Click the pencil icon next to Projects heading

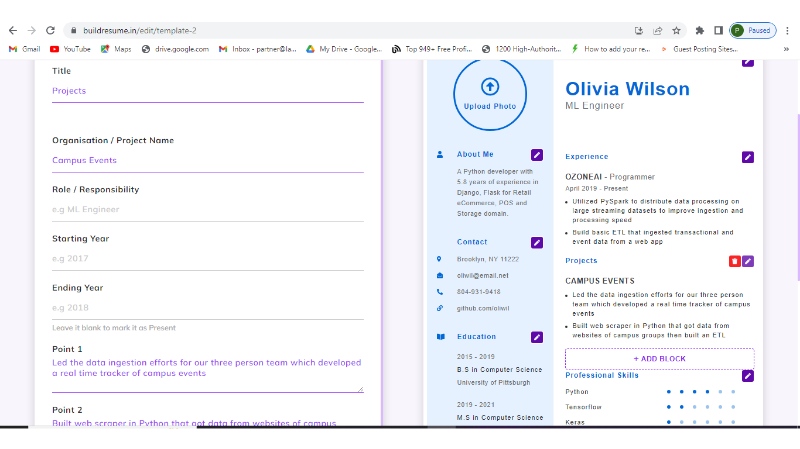pyautogui.click(x=748, y=261)
